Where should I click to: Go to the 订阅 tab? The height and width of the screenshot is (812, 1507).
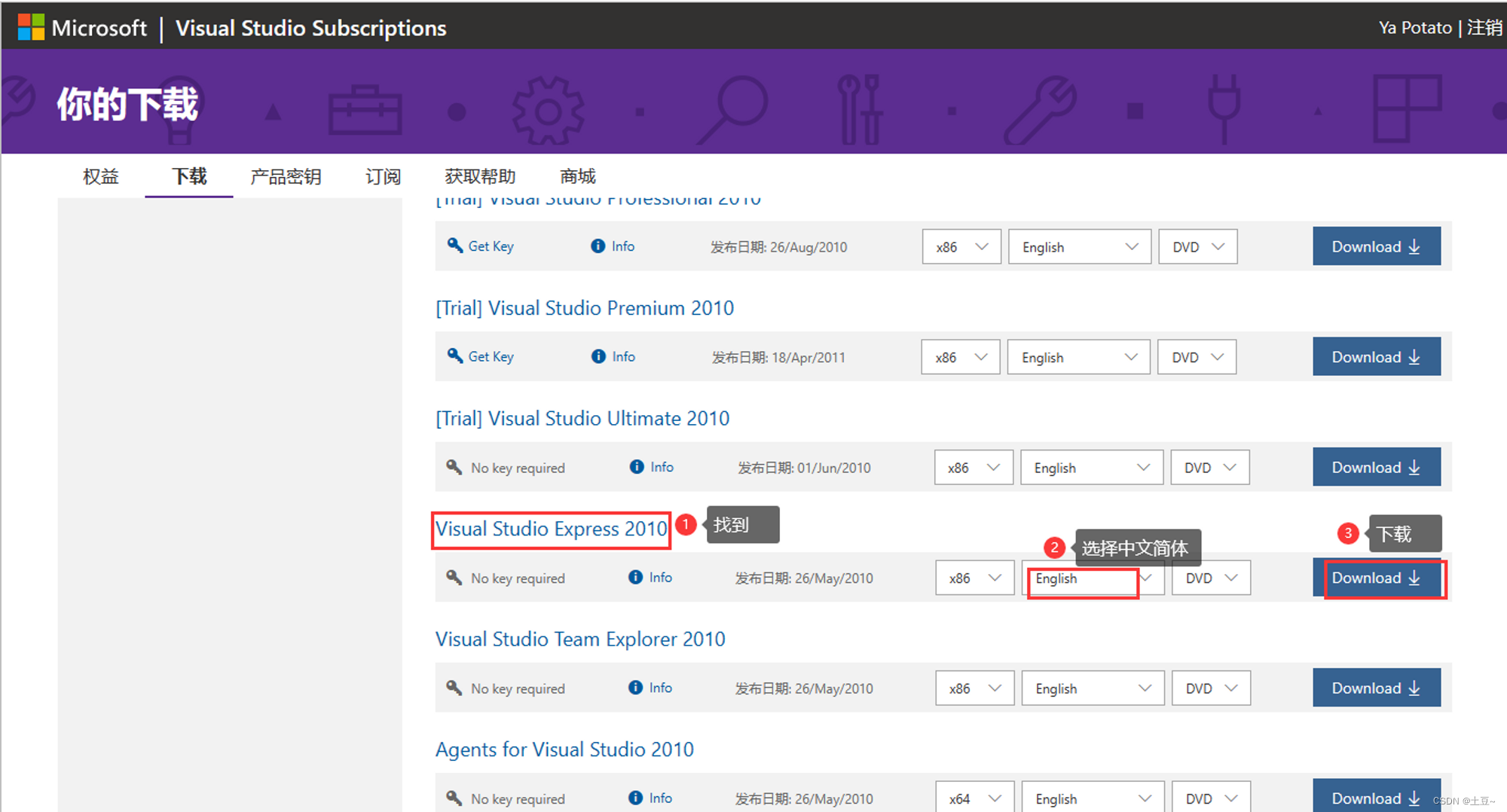pos(383,176)
